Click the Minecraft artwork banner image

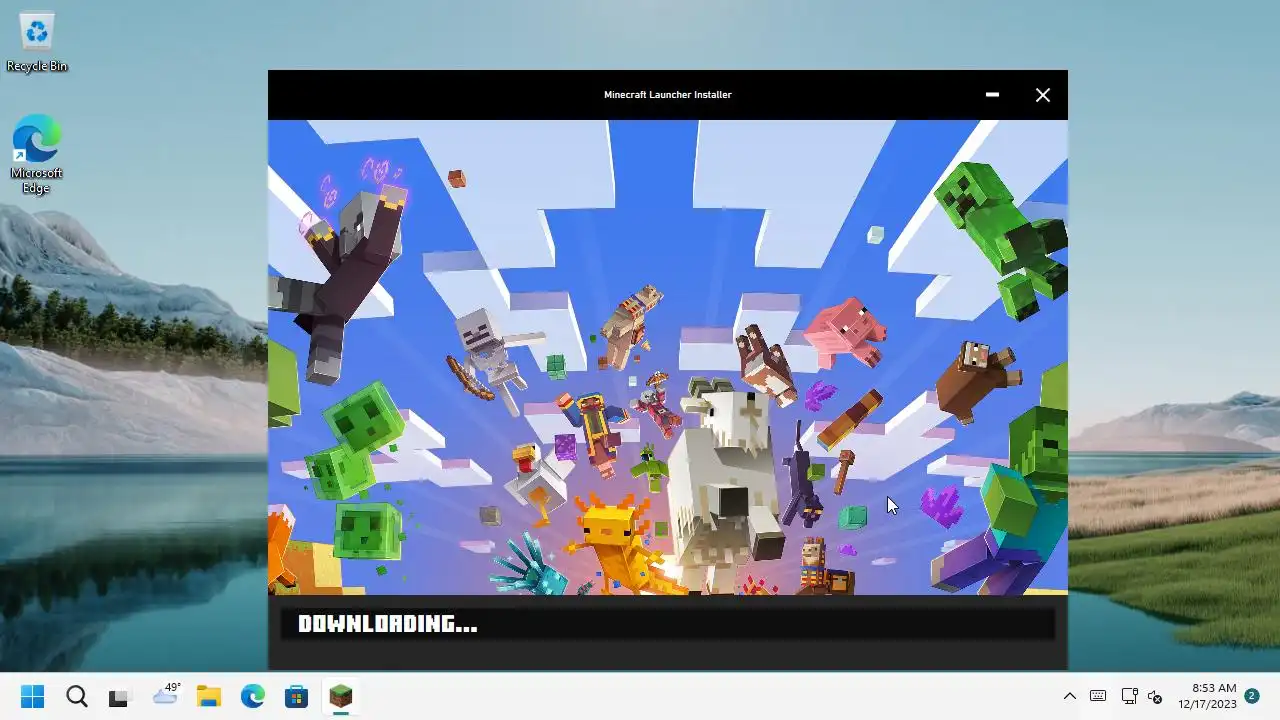click(x=668, y=357)
